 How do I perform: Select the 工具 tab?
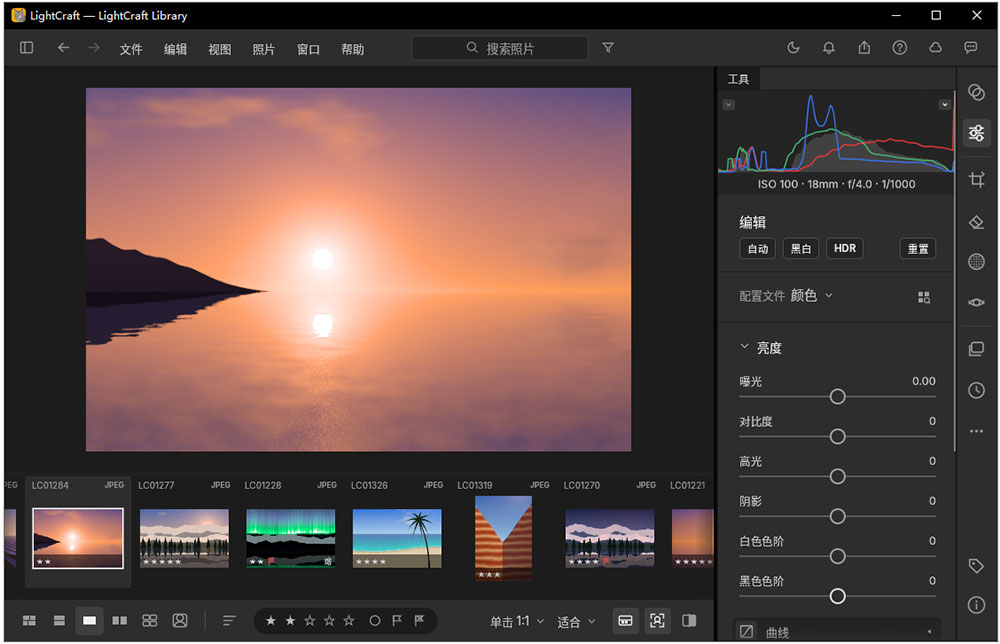(739, 79)
